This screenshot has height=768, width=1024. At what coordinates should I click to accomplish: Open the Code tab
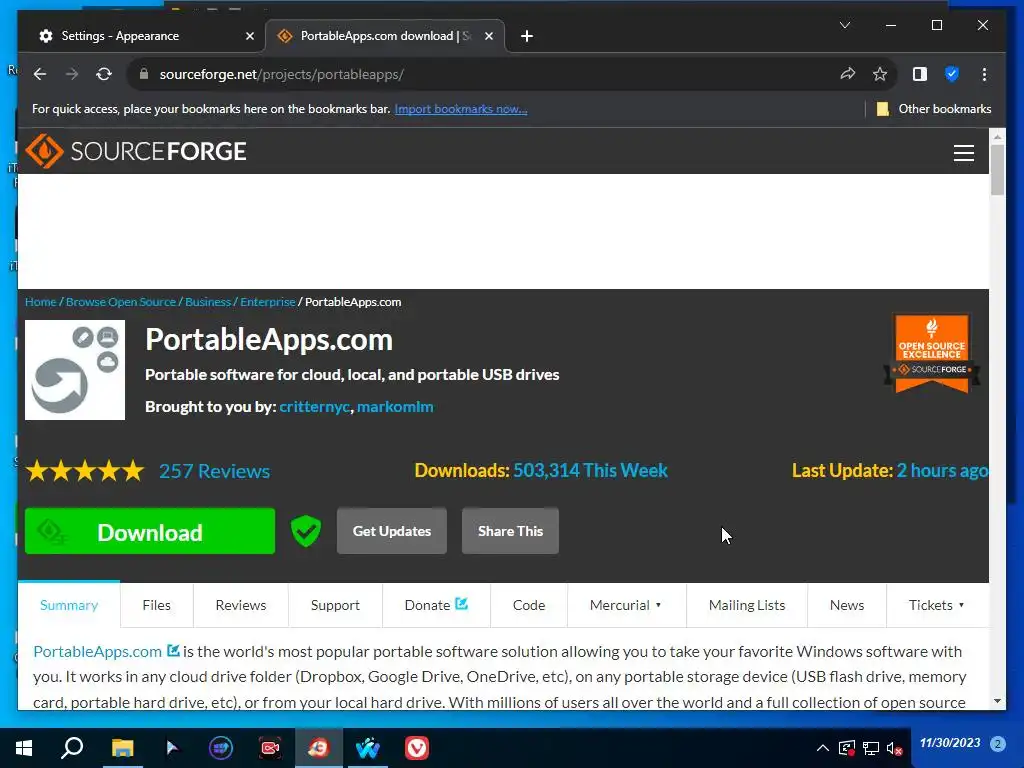tap(529, 605)
